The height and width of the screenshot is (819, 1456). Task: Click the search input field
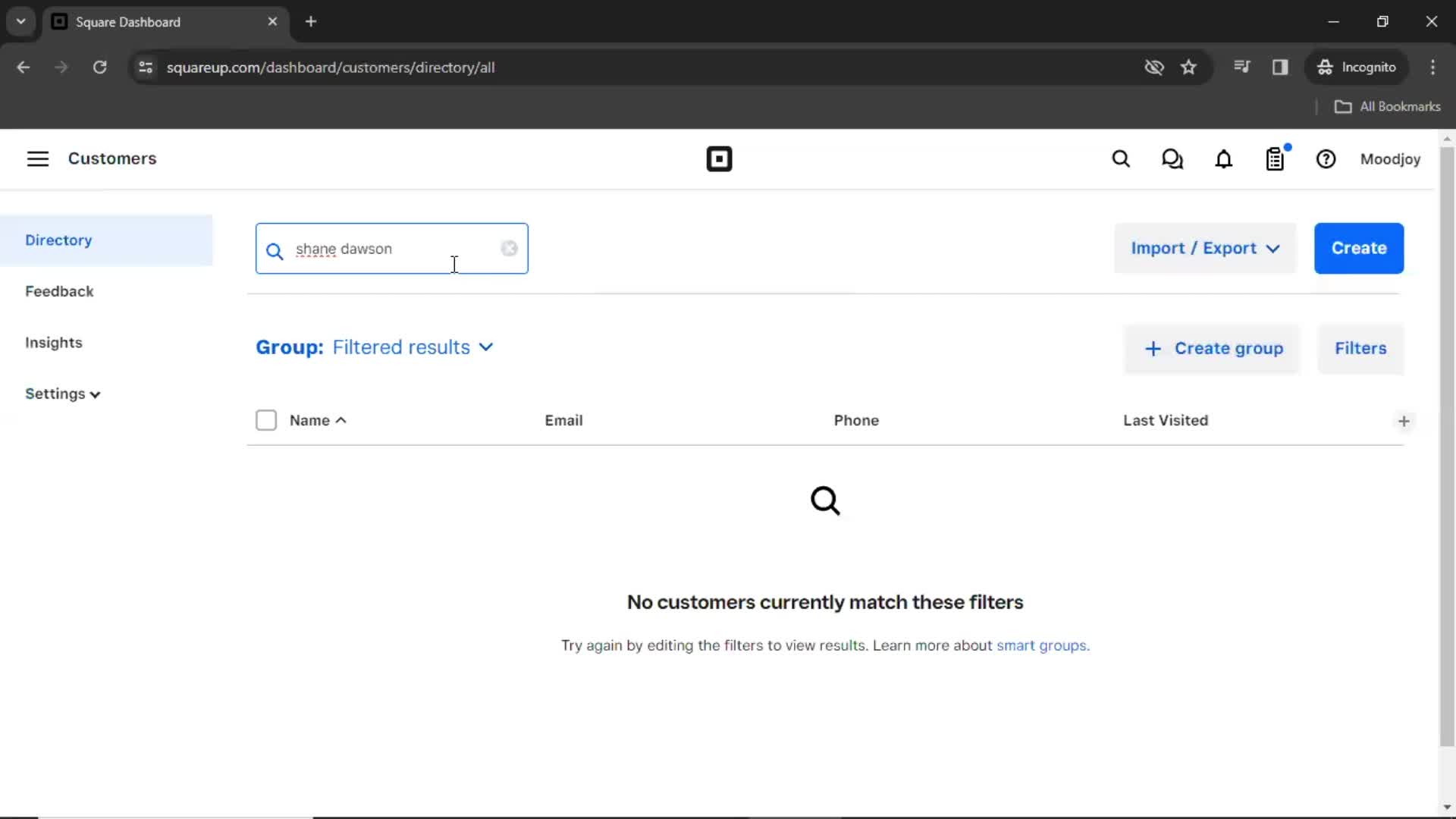pyautogui.click(x=391, y=248)
